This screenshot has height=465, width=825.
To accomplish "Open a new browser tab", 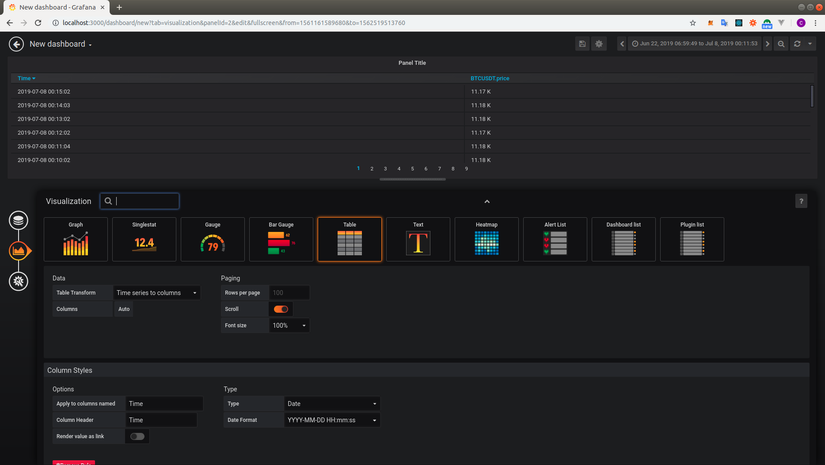I will click(119, 7).
